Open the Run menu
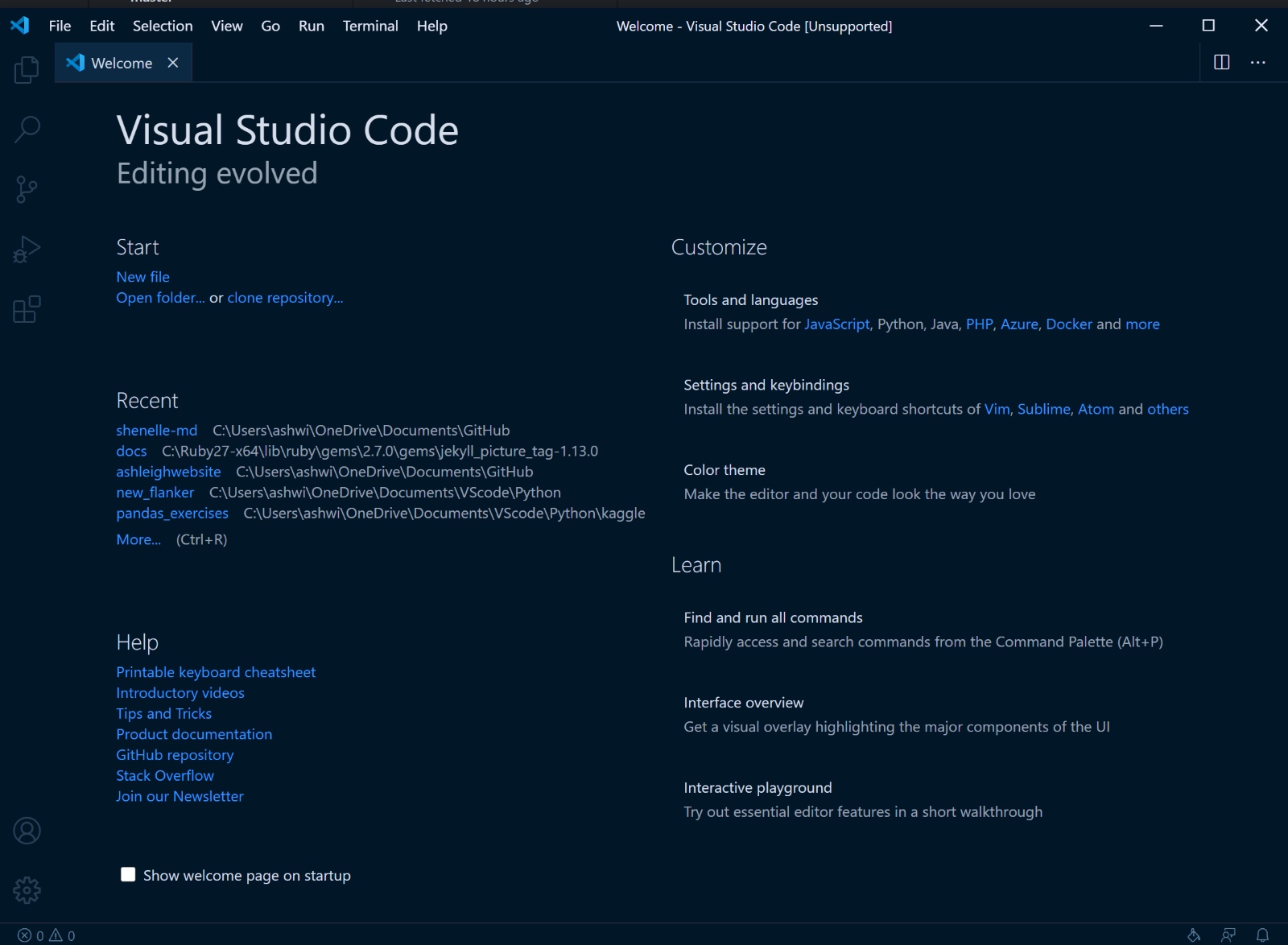 (x=312, y=26)
